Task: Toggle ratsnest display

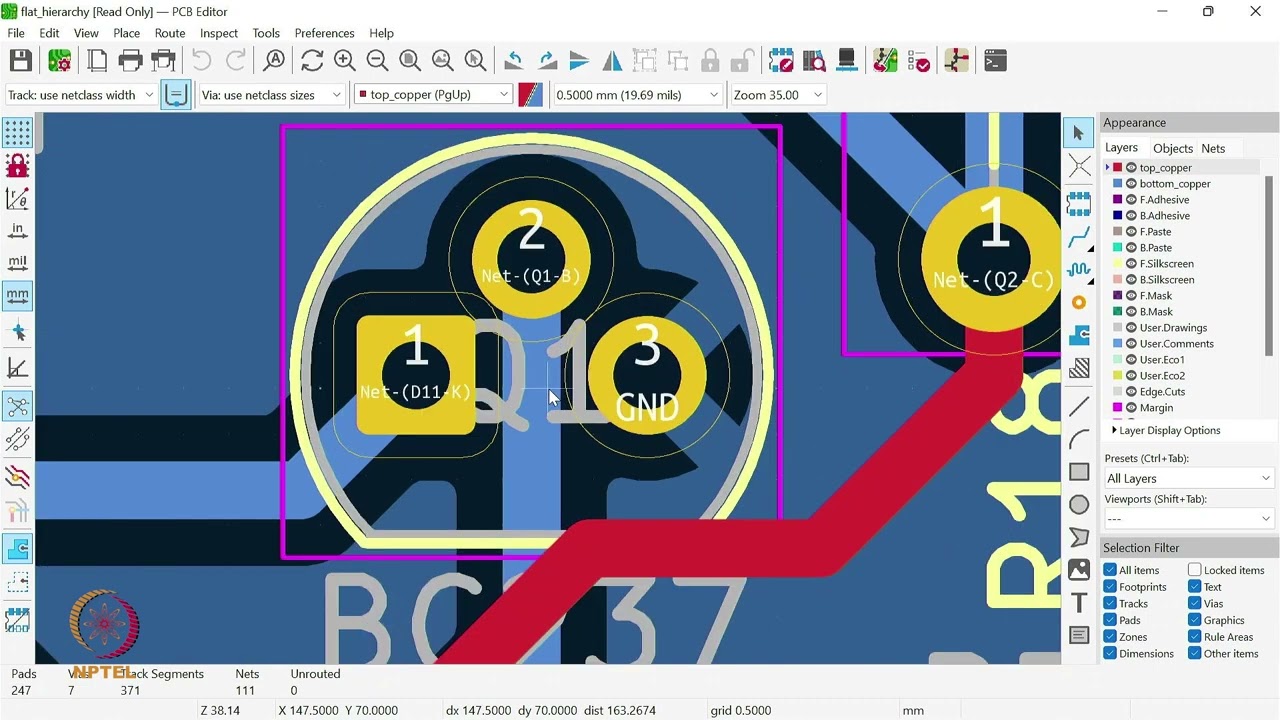Action: [17, 407]
